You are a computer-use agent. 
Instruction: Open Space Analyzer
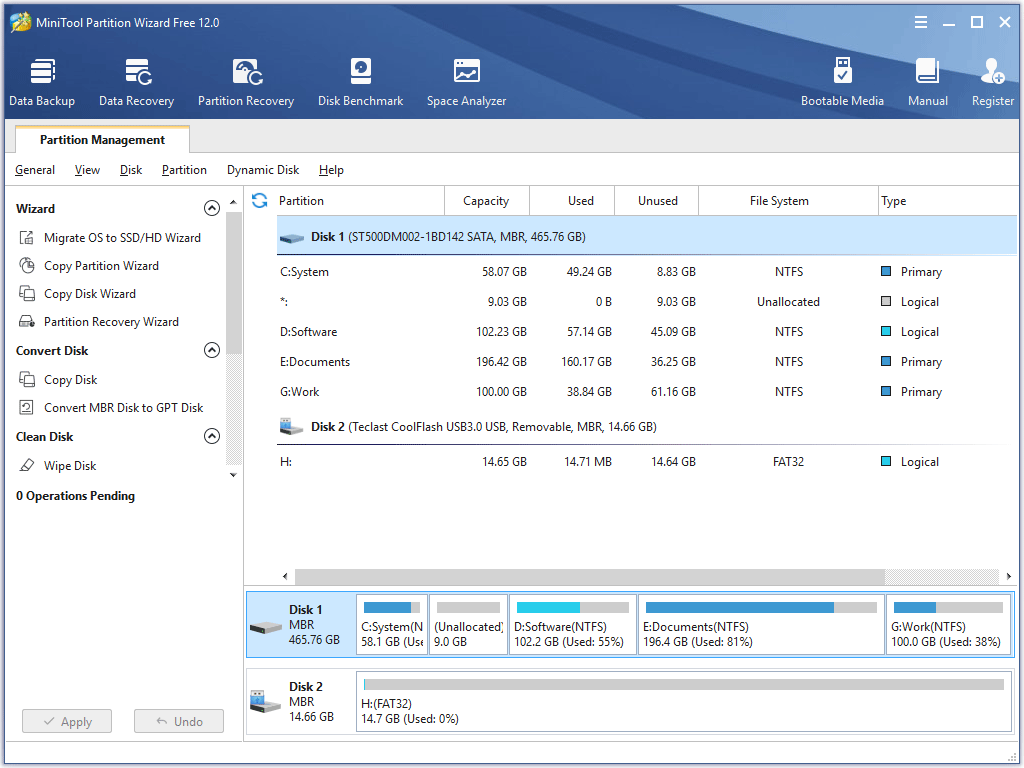click(466, 82)
